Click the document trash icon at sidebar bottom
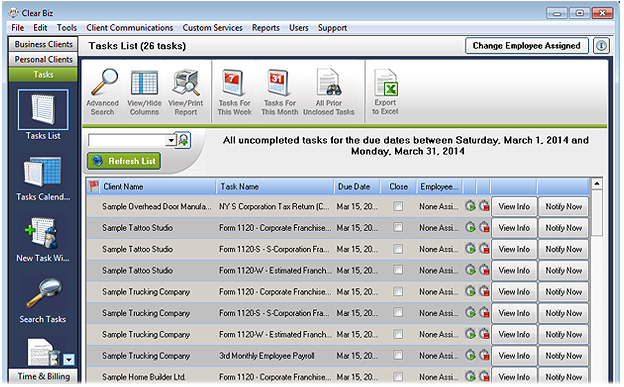The height and width of the screenshot is (387, 624). (x=44, y=353)
